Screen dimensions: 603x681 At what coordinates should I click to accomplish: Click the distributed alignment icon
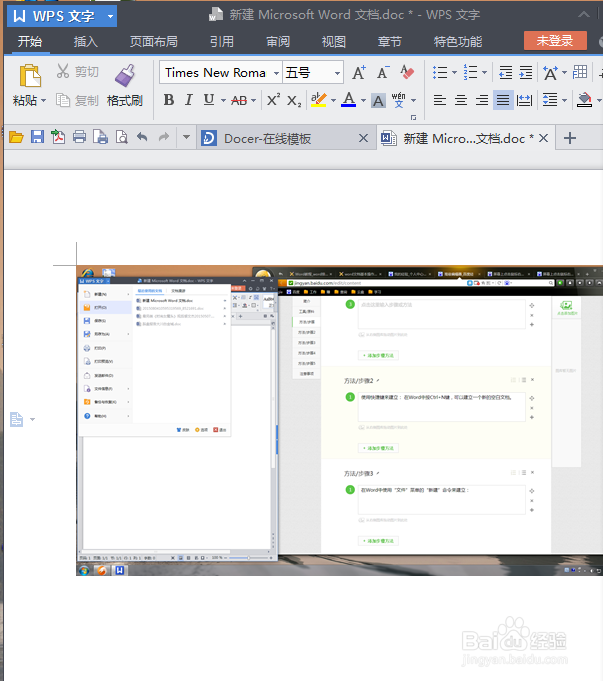(524, 101)
